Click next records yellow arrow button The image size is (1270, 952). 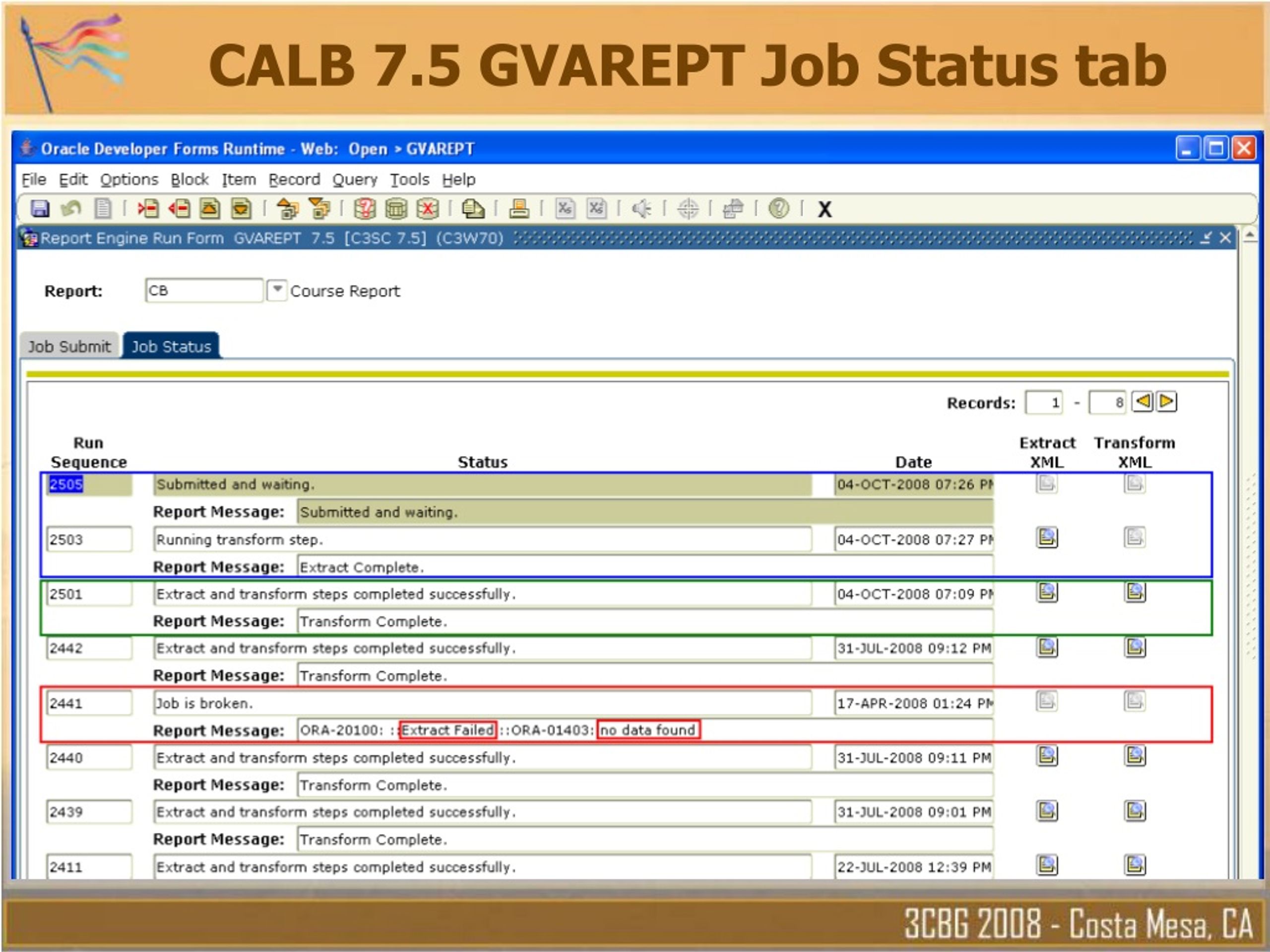1166,402
